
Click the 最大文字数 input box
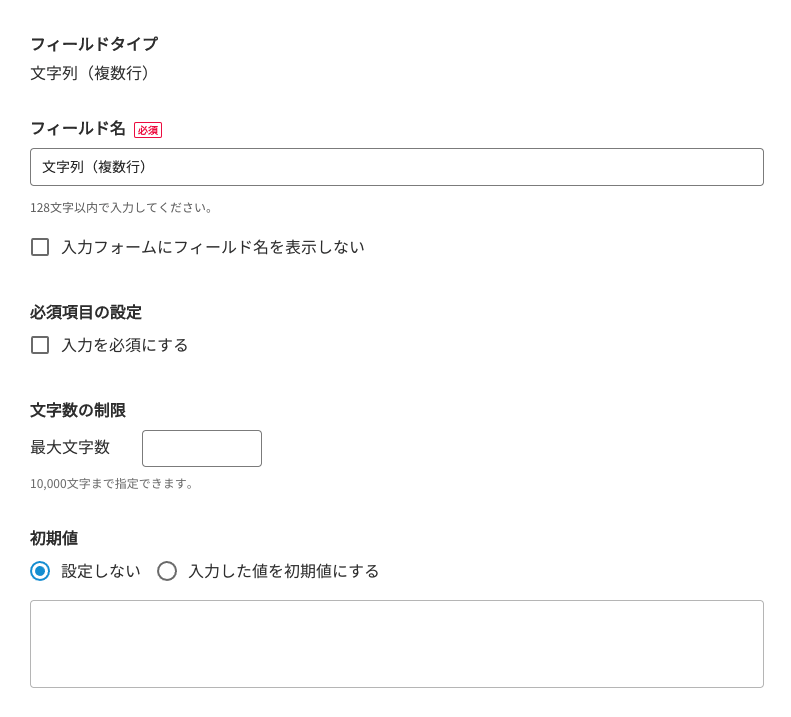click(x=201, y=448)
